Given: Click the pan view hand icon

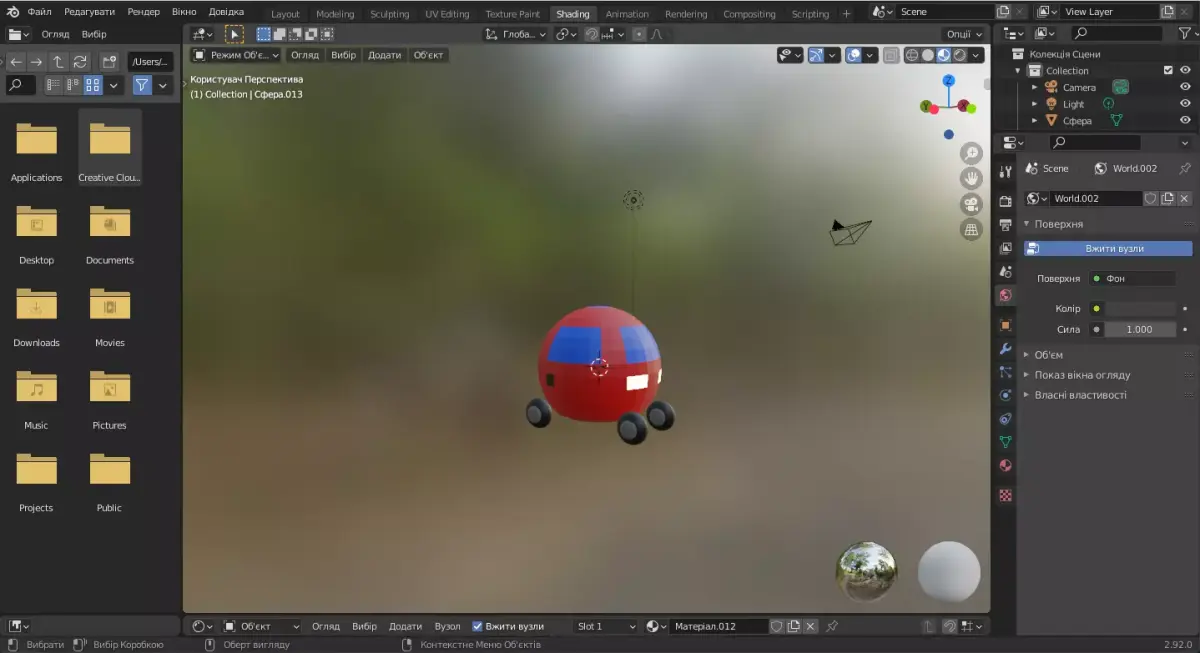Looking at the screenshot, I should [971, 178].
